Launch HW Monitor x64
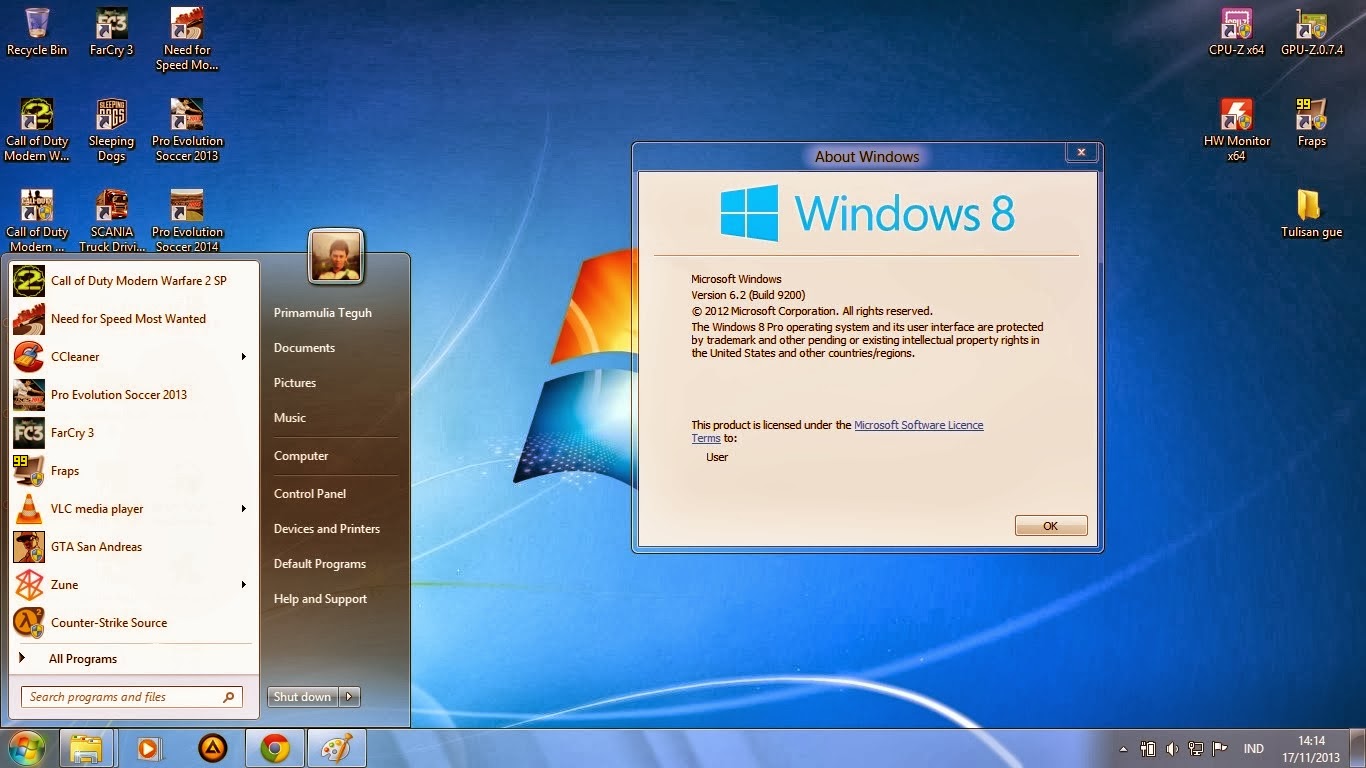Screen dimensions: 1366x768 click(1236, 115)
